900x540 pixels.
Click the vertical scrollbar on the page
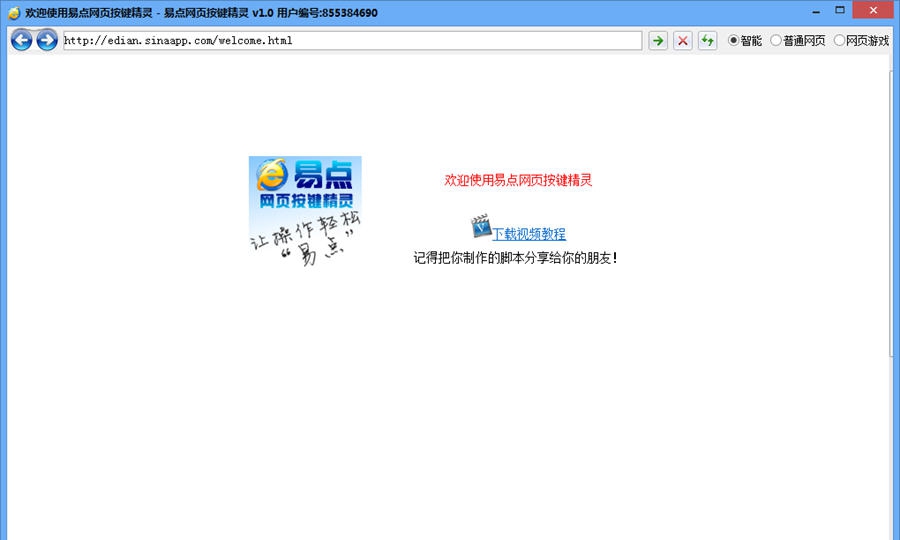(891, 213)
